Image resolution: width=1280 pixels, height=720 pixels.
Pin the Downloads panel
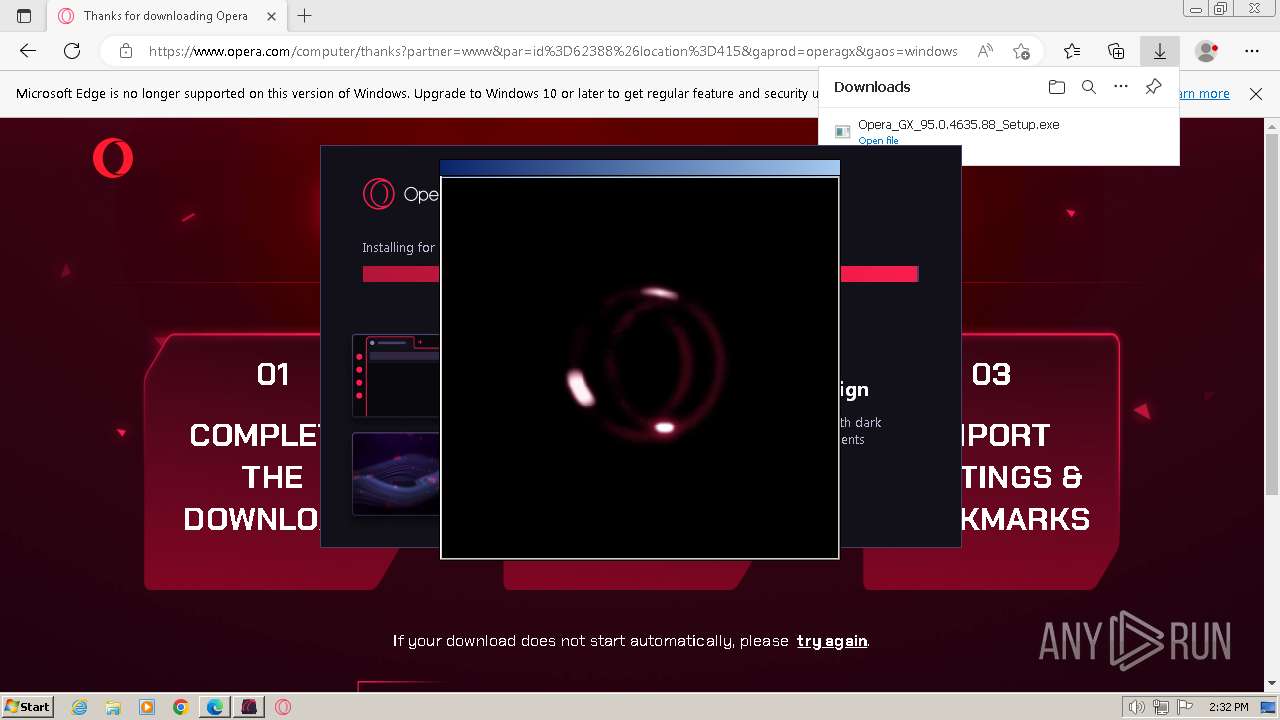coord(1153,87)
